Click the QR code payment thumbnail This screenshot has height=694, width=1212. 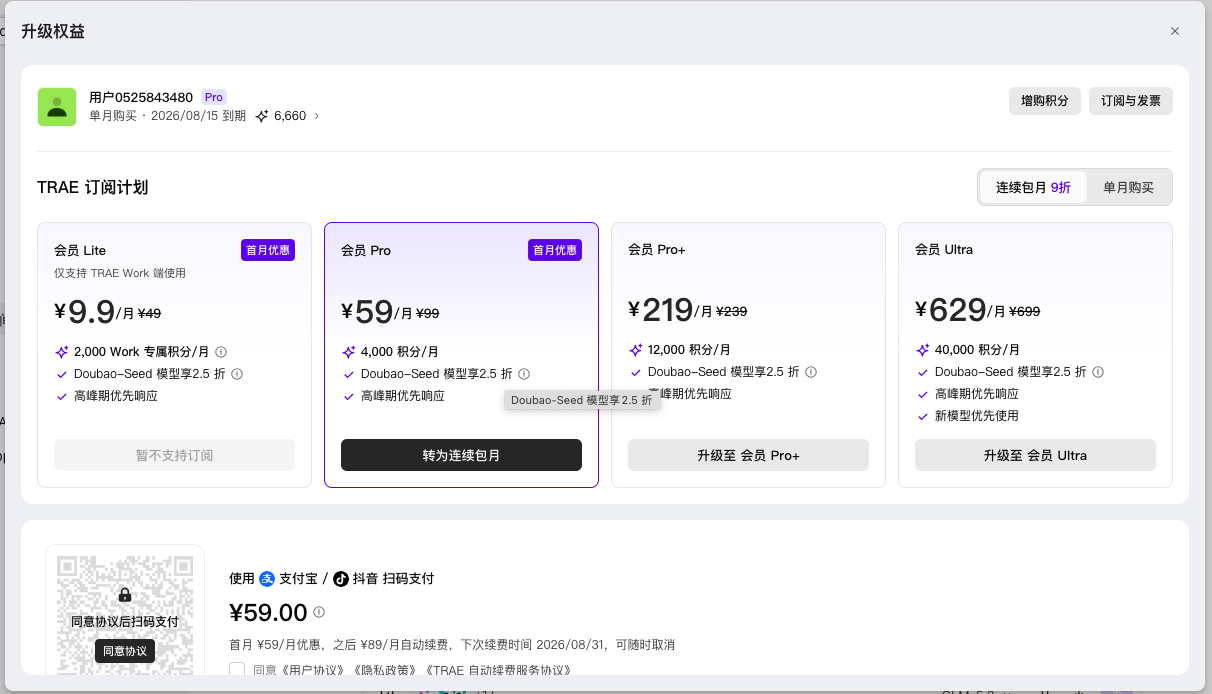coord(125,612)
